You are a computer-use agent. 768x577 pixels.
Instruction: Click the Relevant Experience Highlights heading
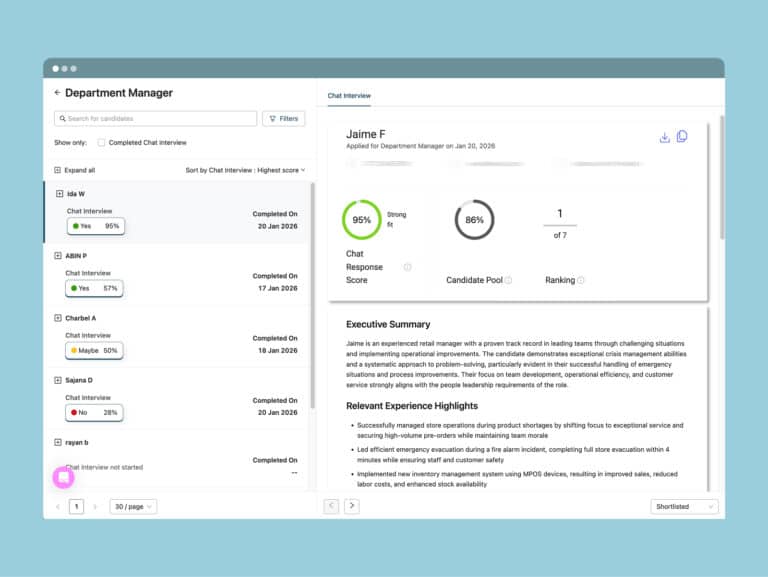(x=412, y=406)
